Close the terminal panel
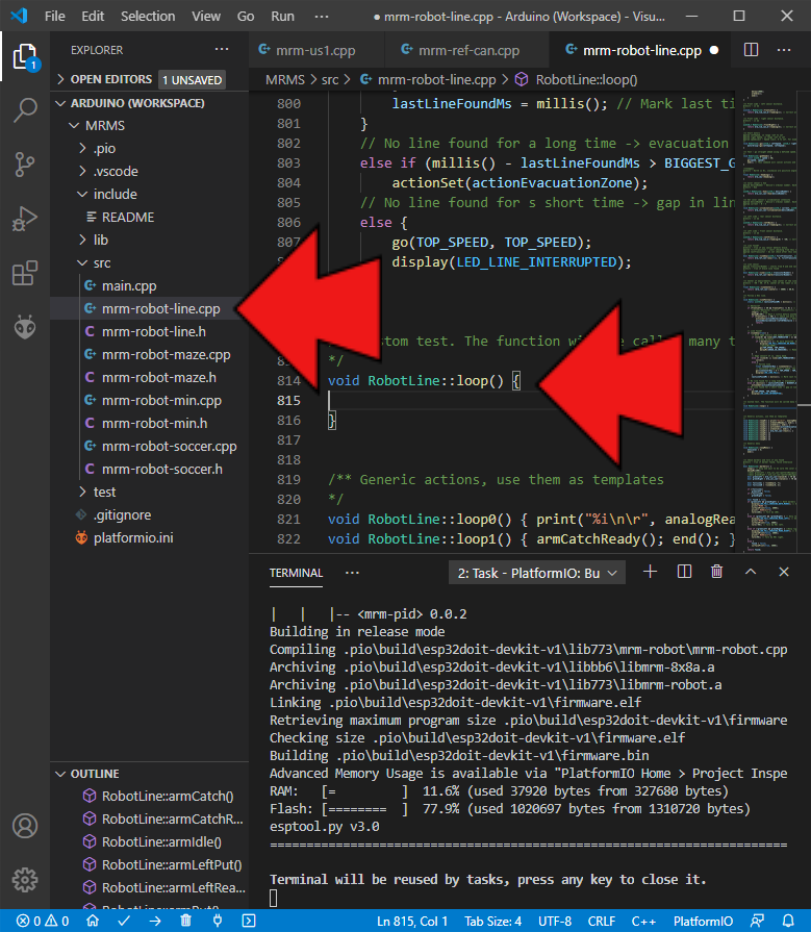811x932 pixels. tap(784, 572)
